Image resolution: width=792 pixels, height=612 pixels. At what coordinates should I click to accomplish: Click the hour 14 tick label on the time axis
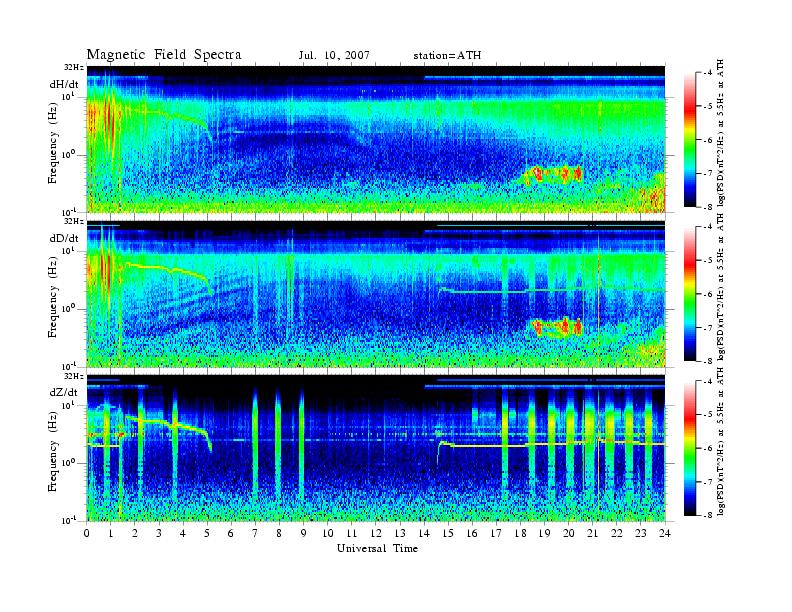[x=424, y=533]
